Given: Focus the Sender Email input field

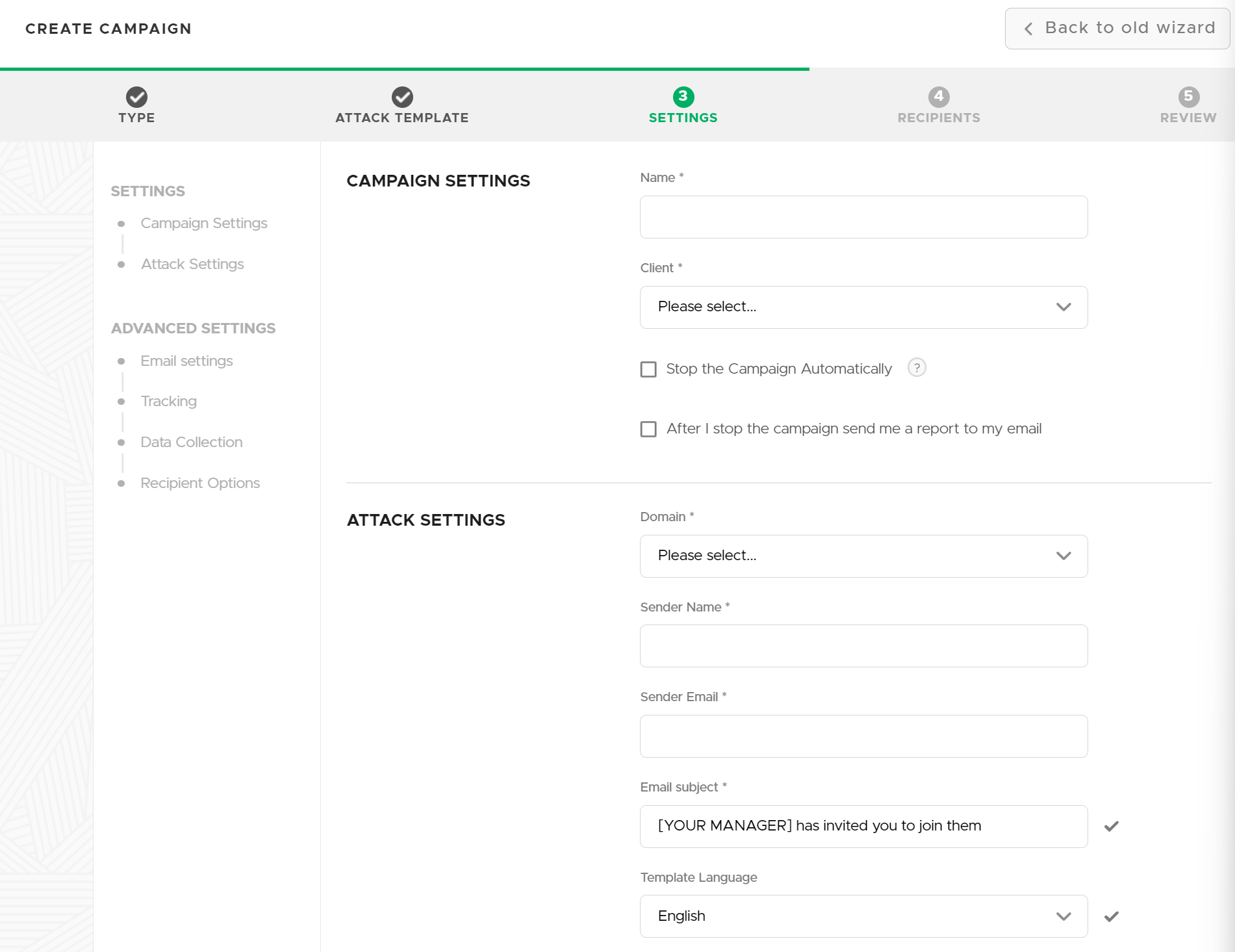Looking at the screenshot, I should point(863,736).
